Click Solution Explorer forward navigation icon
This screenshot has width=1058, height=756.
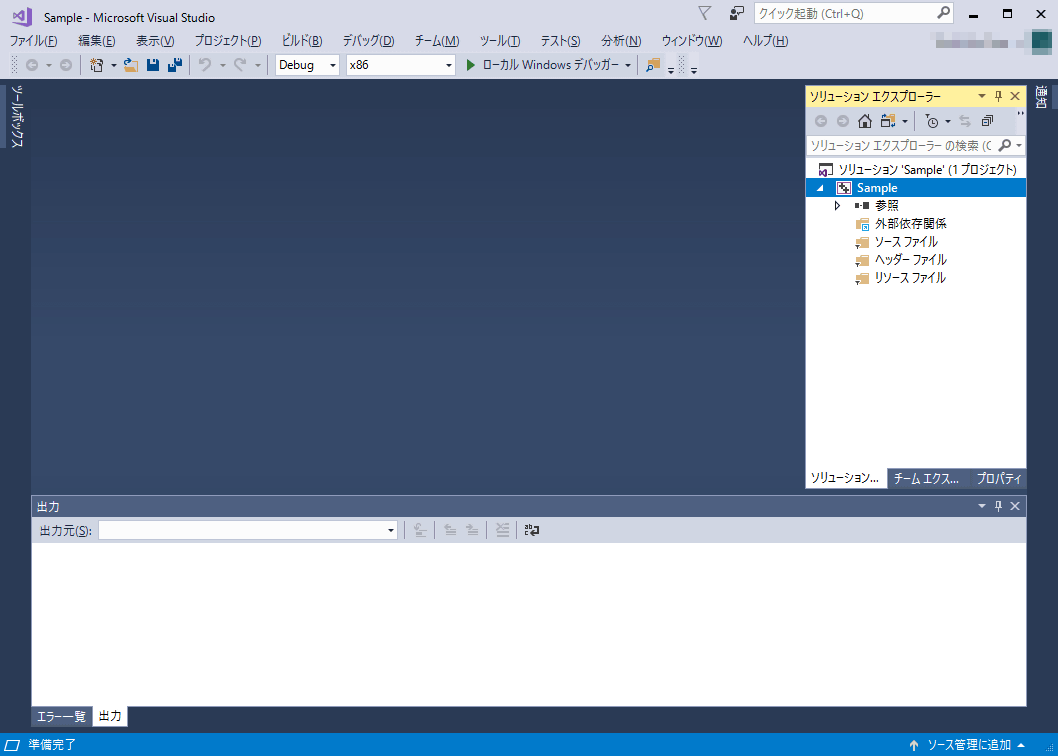(843, 122)
